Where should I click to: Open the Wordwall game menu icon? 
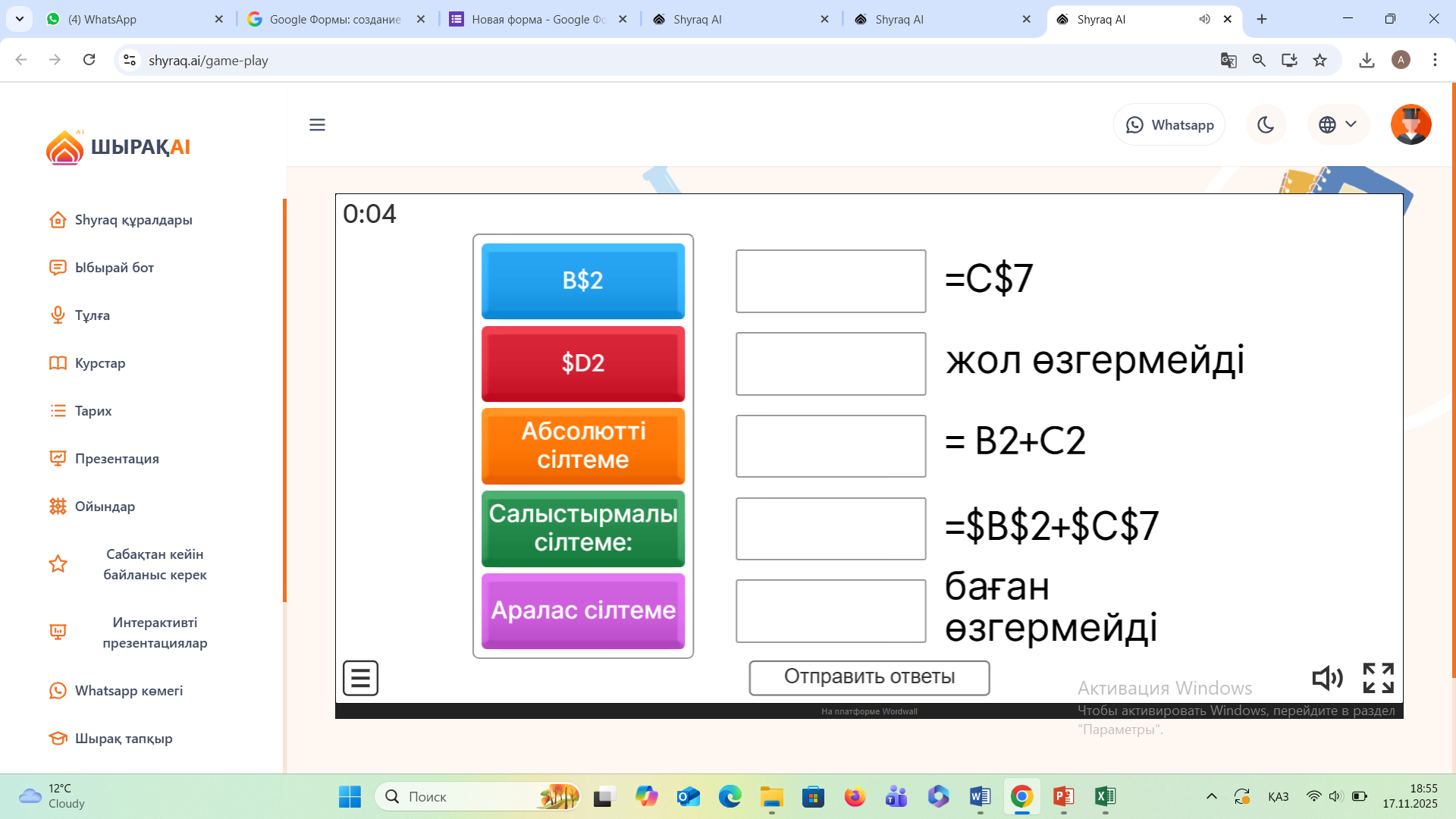(x=360, y=678)
